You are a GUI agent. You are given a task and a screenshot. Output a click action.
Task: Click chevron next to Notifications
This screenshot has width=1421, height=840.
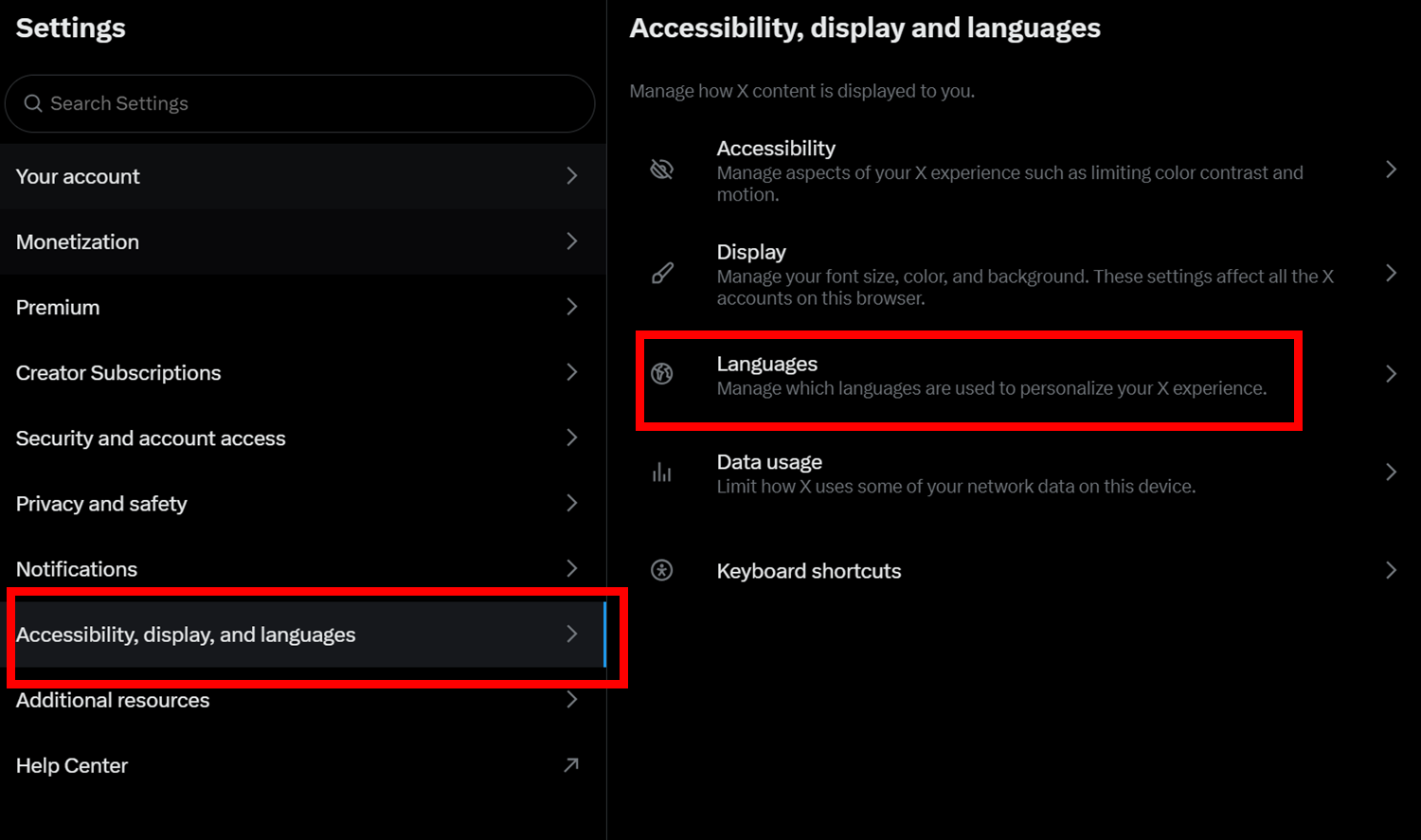point(571,568)
